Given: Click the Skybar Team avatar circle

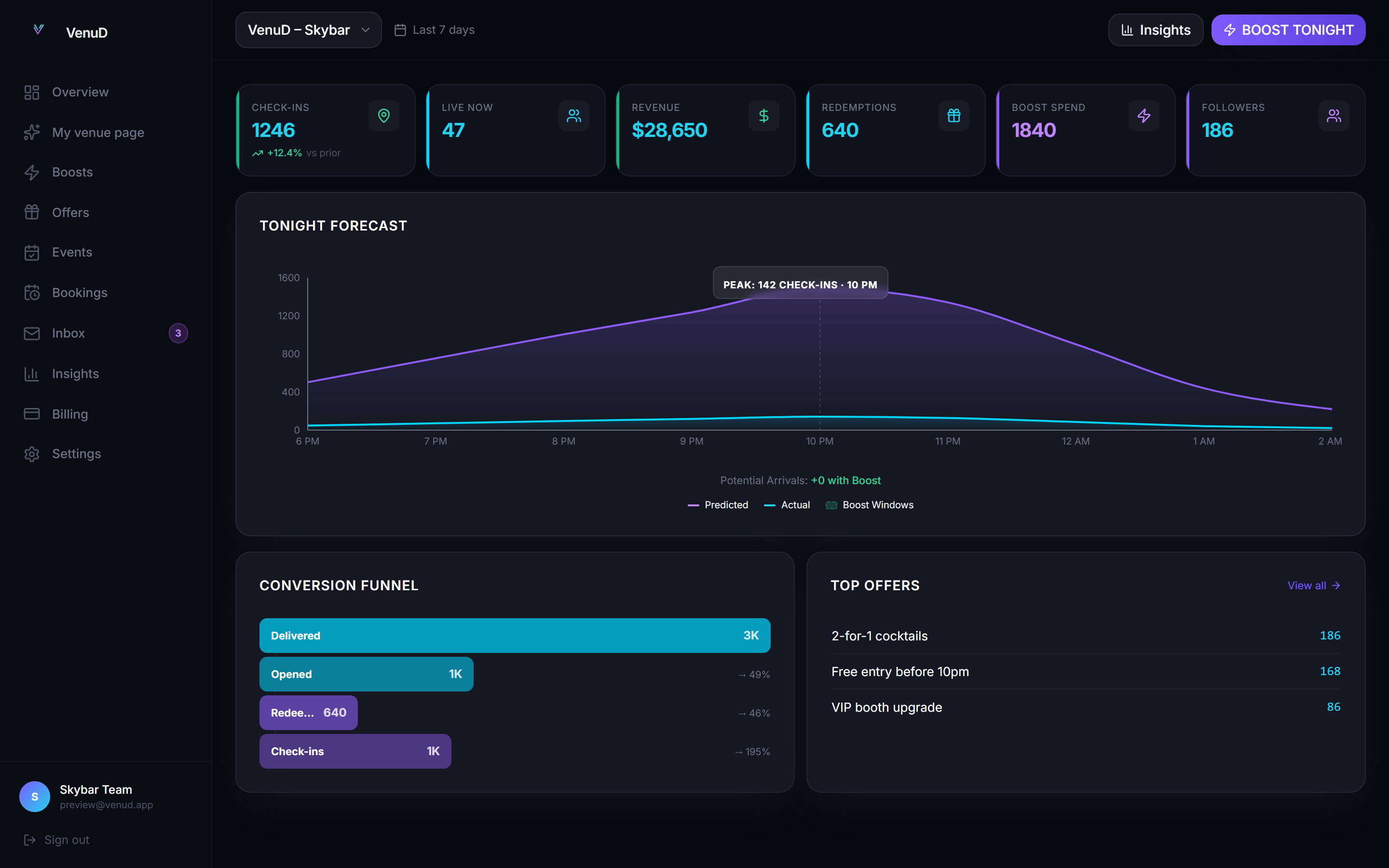Looking at the screenshot, I should tap(35, 796).
